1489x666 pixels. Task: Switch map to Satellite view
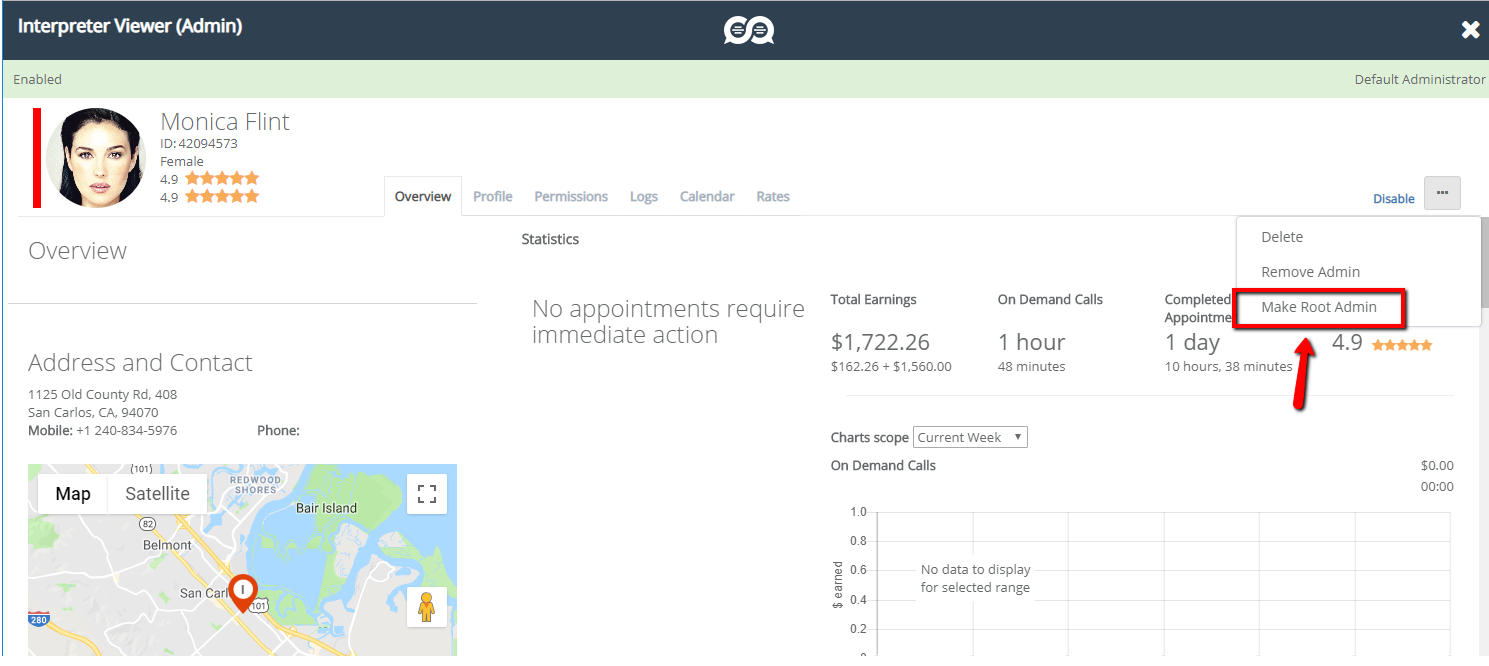(157, 494)
